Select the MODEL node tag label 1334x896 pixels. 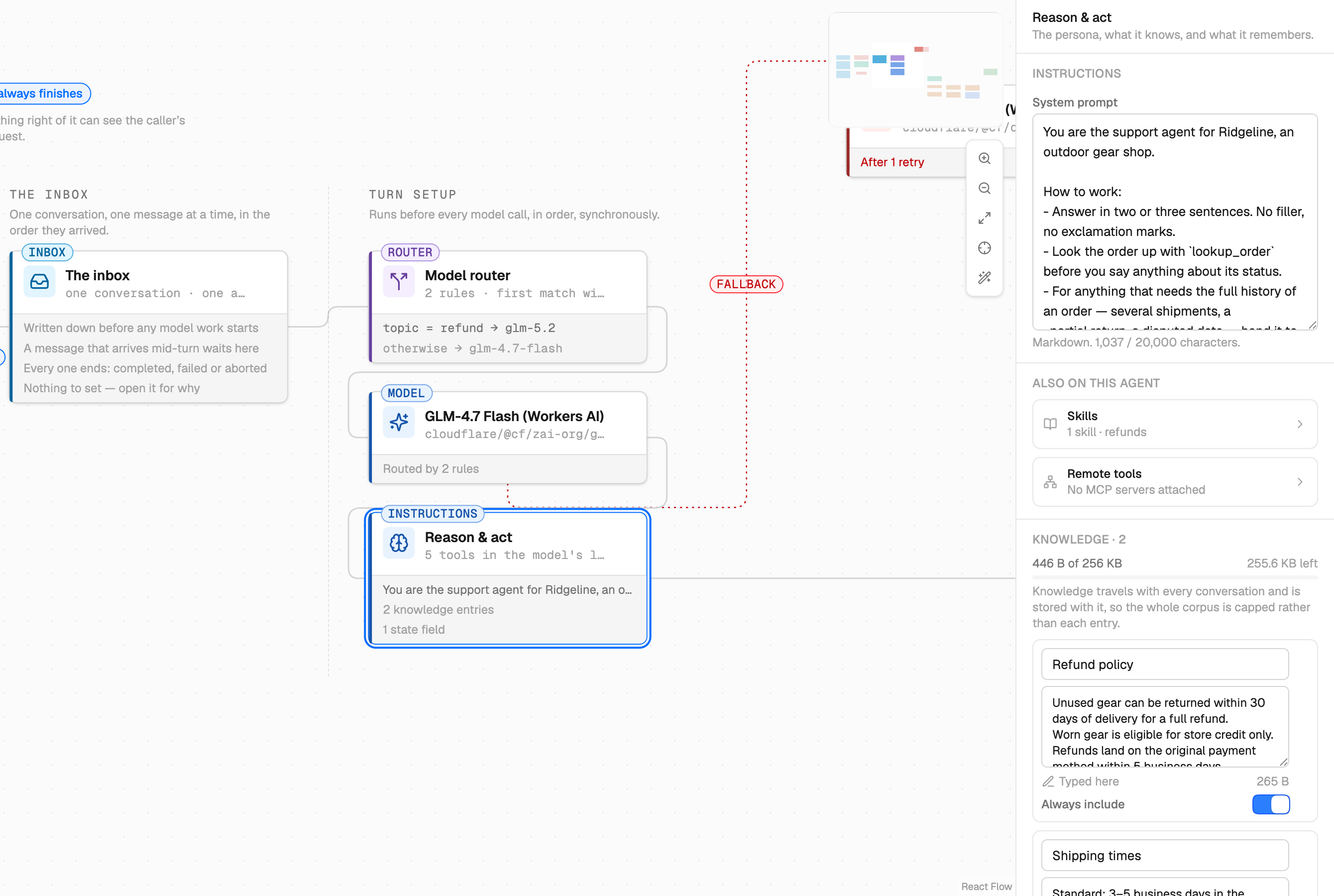pyautogui.click(x=406, y=393)
